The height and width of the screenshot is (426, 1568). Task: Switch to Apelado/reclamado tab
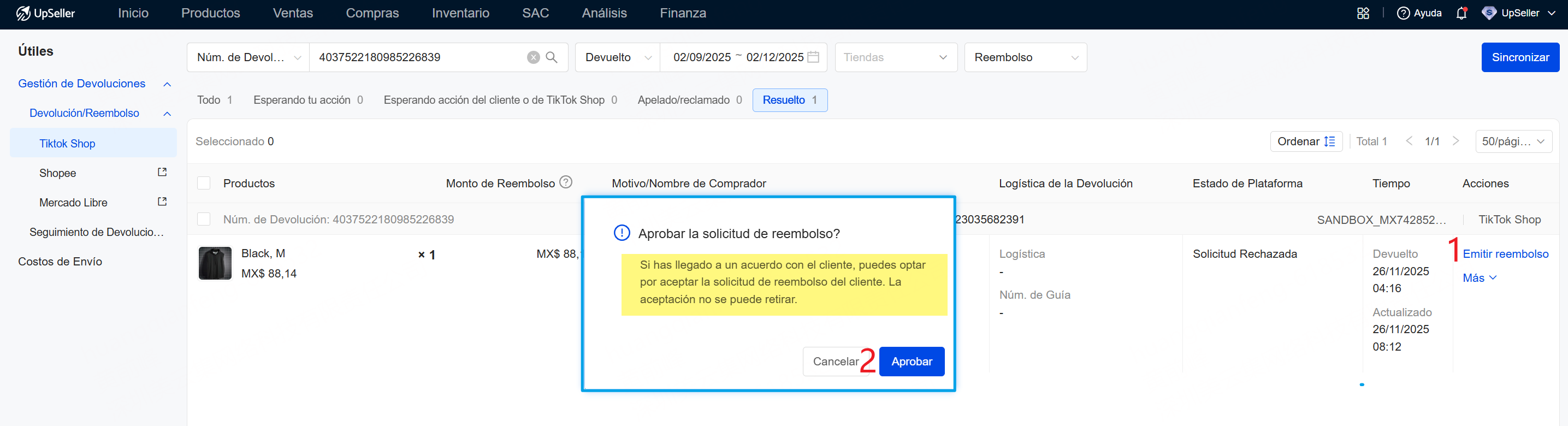[690, 100]
